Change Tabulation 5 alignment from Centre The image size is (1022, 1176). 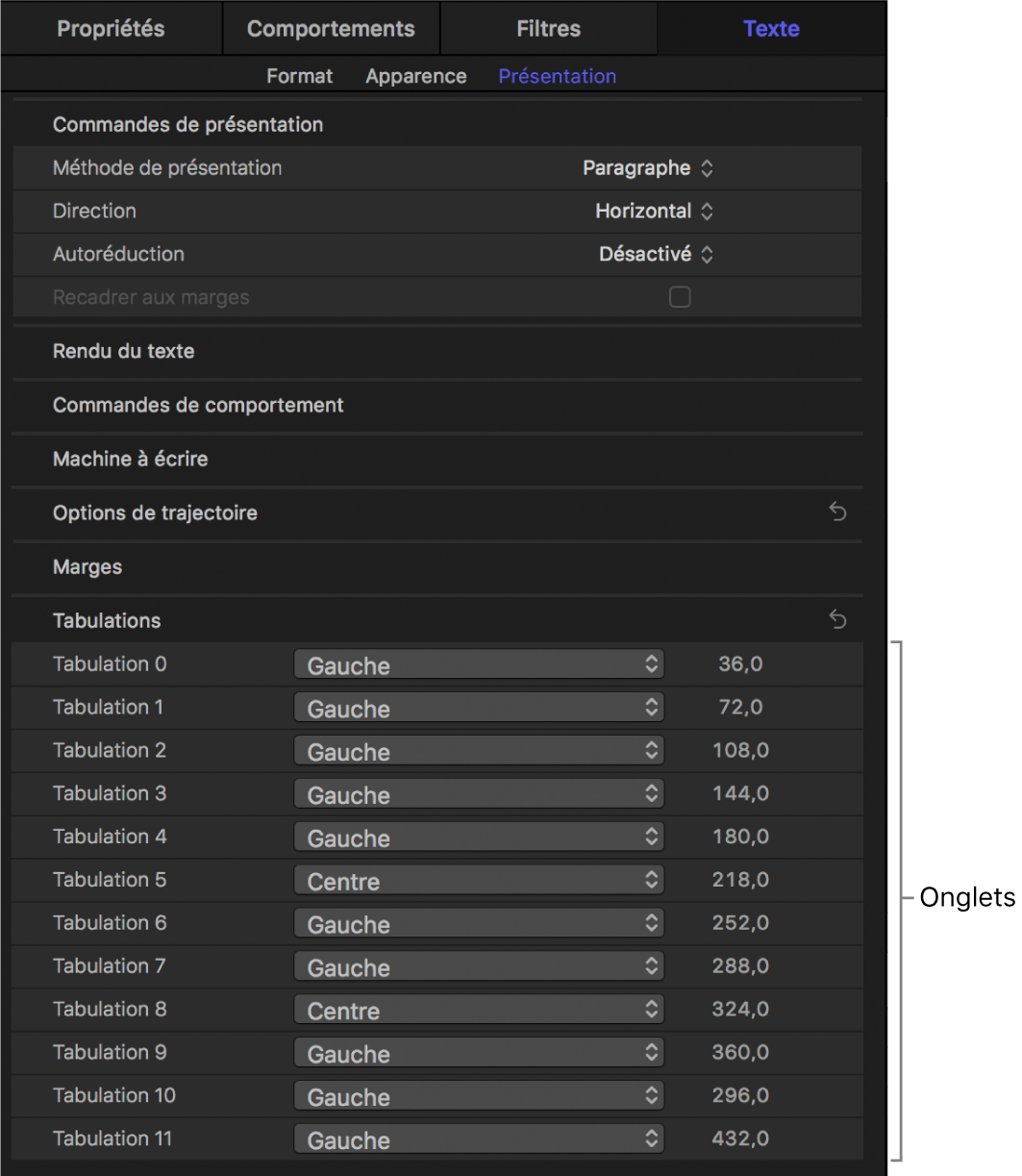(479, 880)
